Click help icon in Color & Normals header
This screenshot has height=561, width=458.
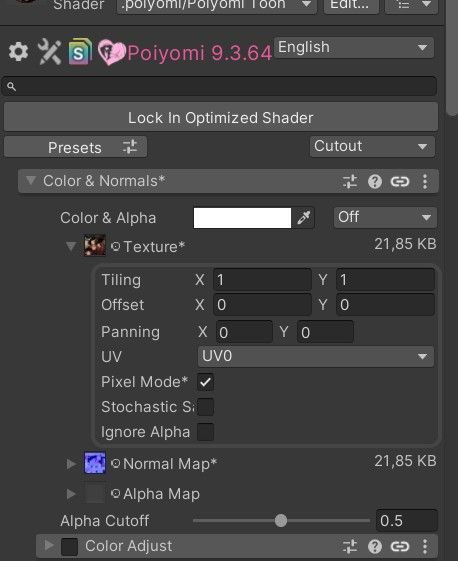[x=375, y=181]
